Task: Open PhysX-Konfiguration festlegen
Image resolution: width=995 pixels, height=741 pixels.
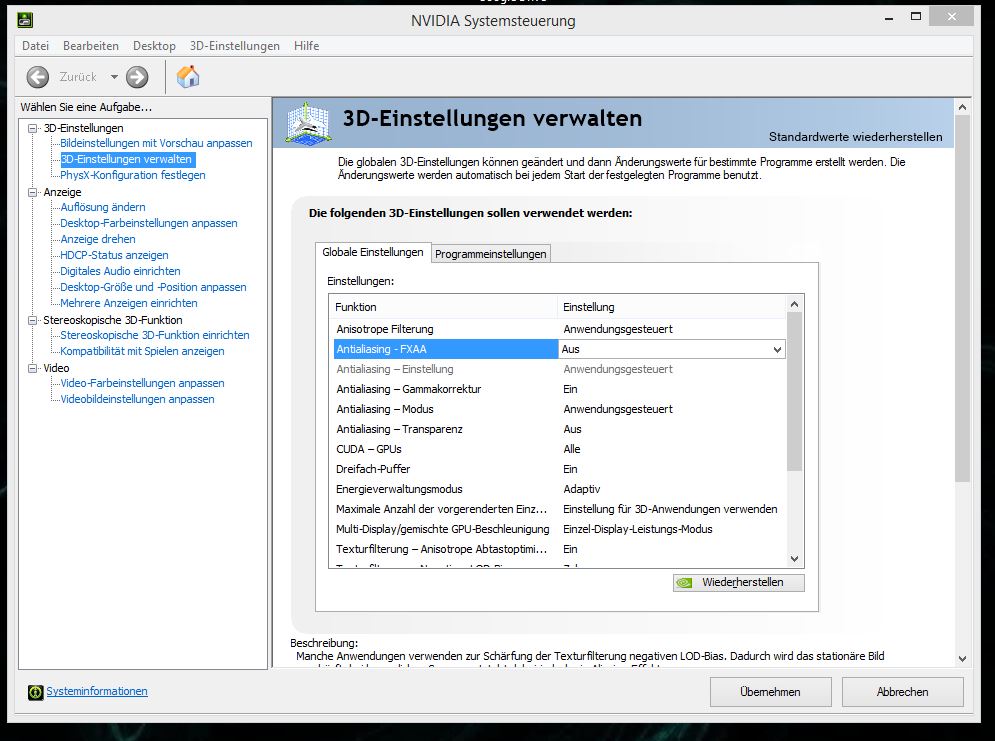Action: [x=133, y=175]
